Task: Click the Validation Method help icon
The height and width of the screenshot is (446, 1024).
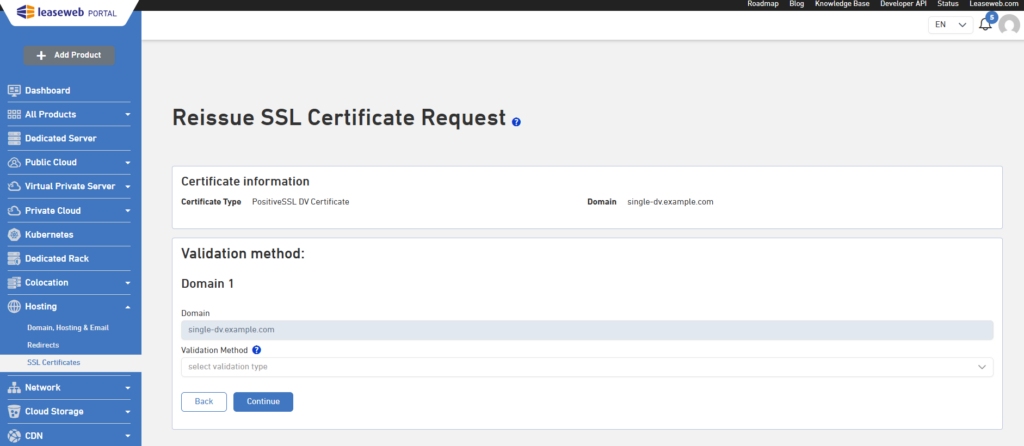Action: pos(257,350)
